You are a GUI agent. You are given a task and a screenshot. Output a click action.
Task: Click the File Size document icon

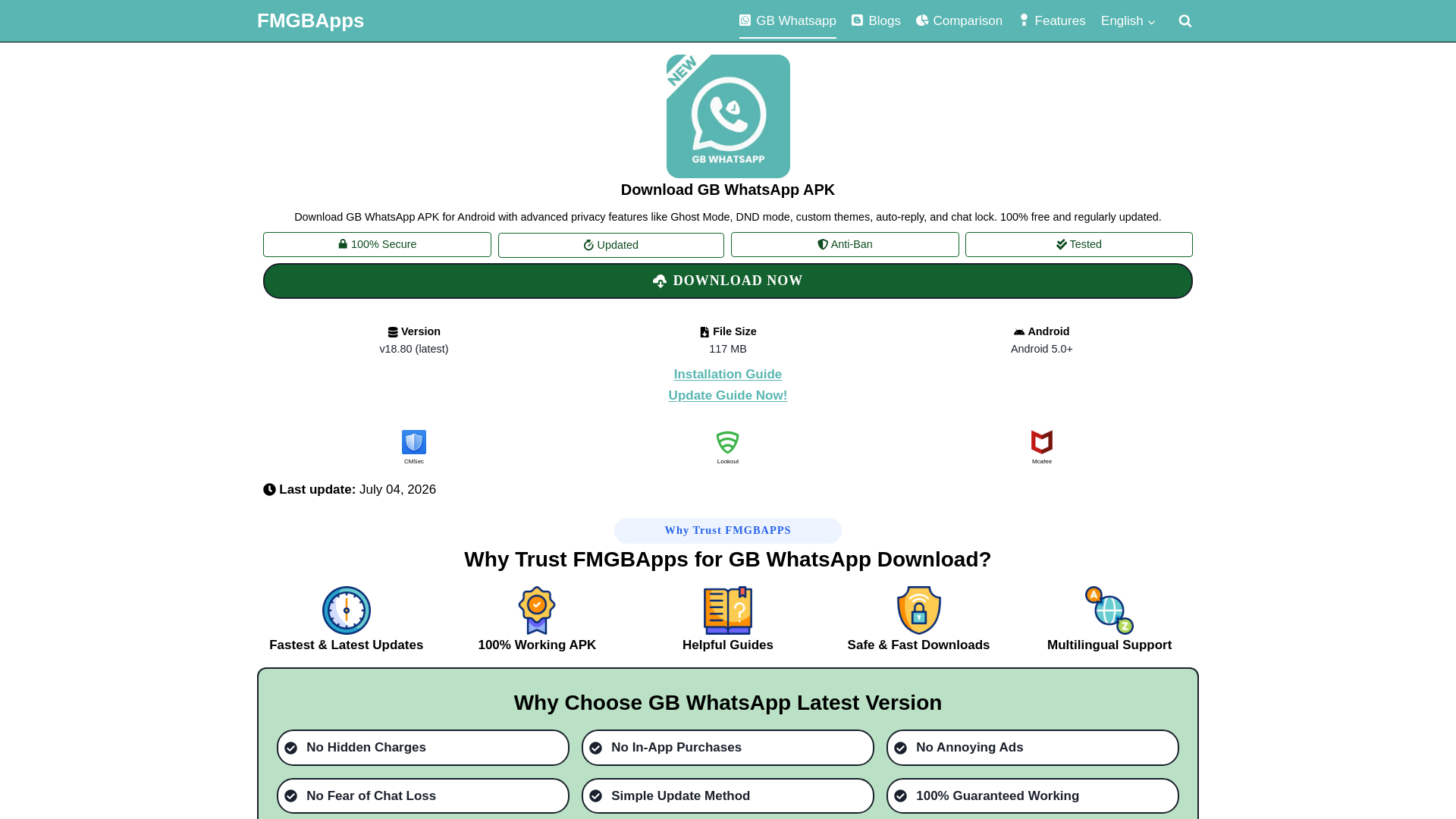tap(704, 332)
